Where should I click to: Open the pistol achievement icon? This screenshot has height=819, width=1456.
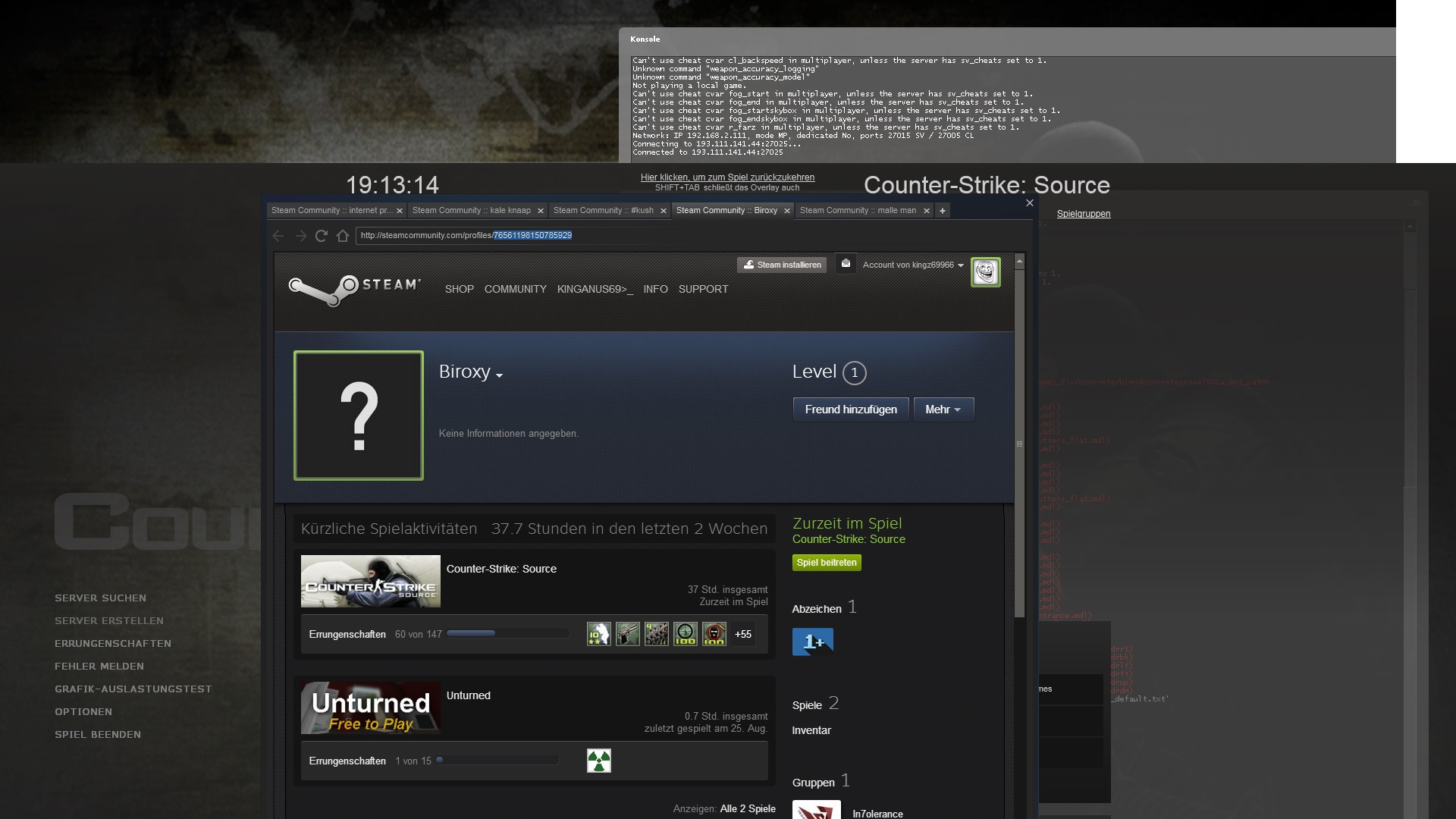click(x=628, y=634)
